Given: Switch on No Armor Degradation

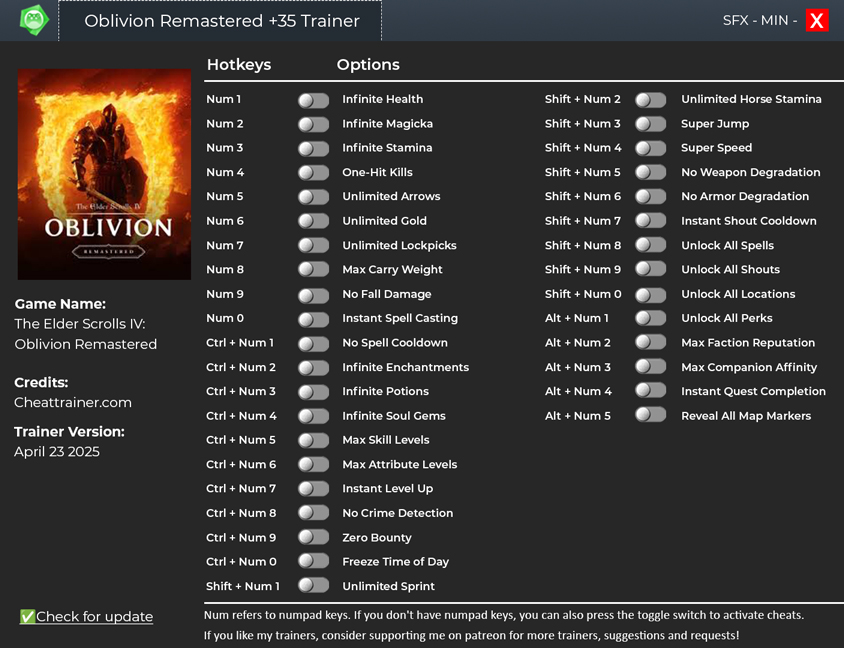Looking at the screenshot, I should 650,196.
